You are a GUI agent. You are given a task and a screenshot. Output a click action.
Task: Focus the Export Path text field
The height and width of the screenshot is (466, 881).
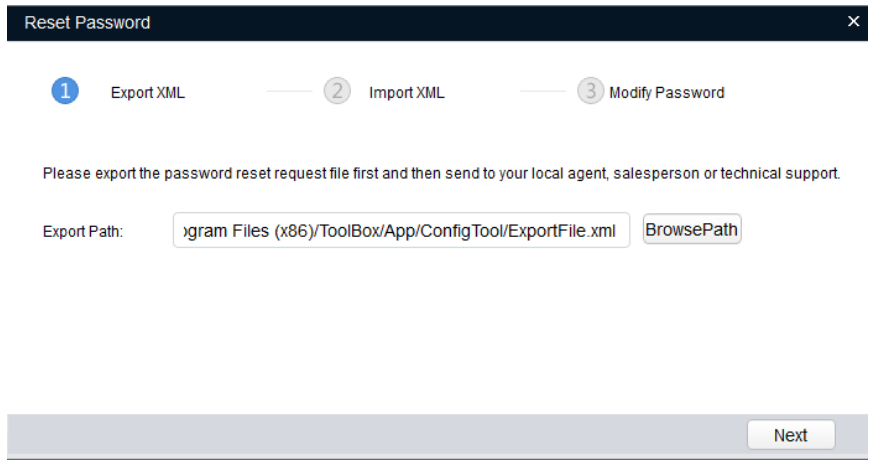[401, 231]
